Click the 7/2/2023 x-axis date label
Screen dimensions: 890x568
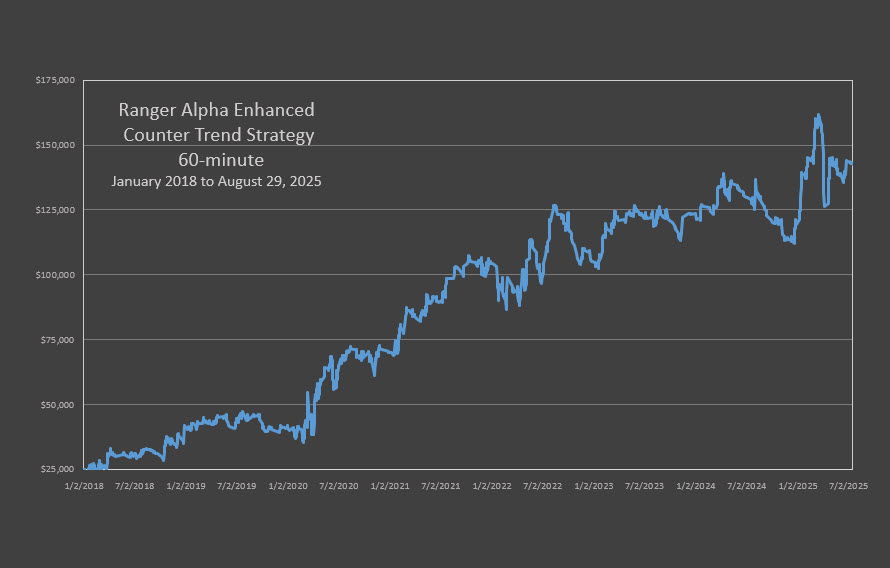pyautogui.click(x=644, y=486)
